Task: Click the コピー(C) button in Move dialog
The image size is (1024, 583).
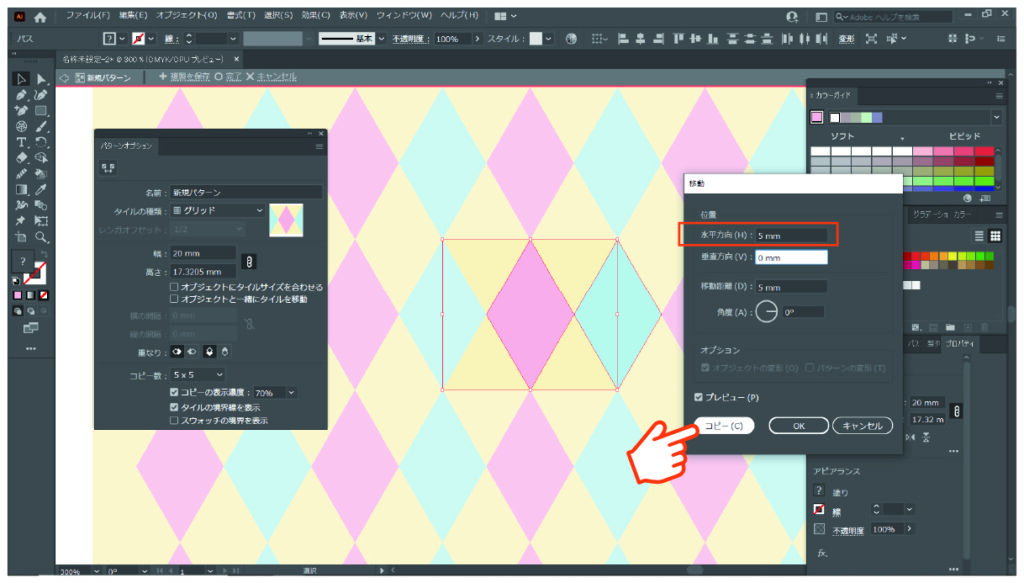Action: [x=724, y=426]
